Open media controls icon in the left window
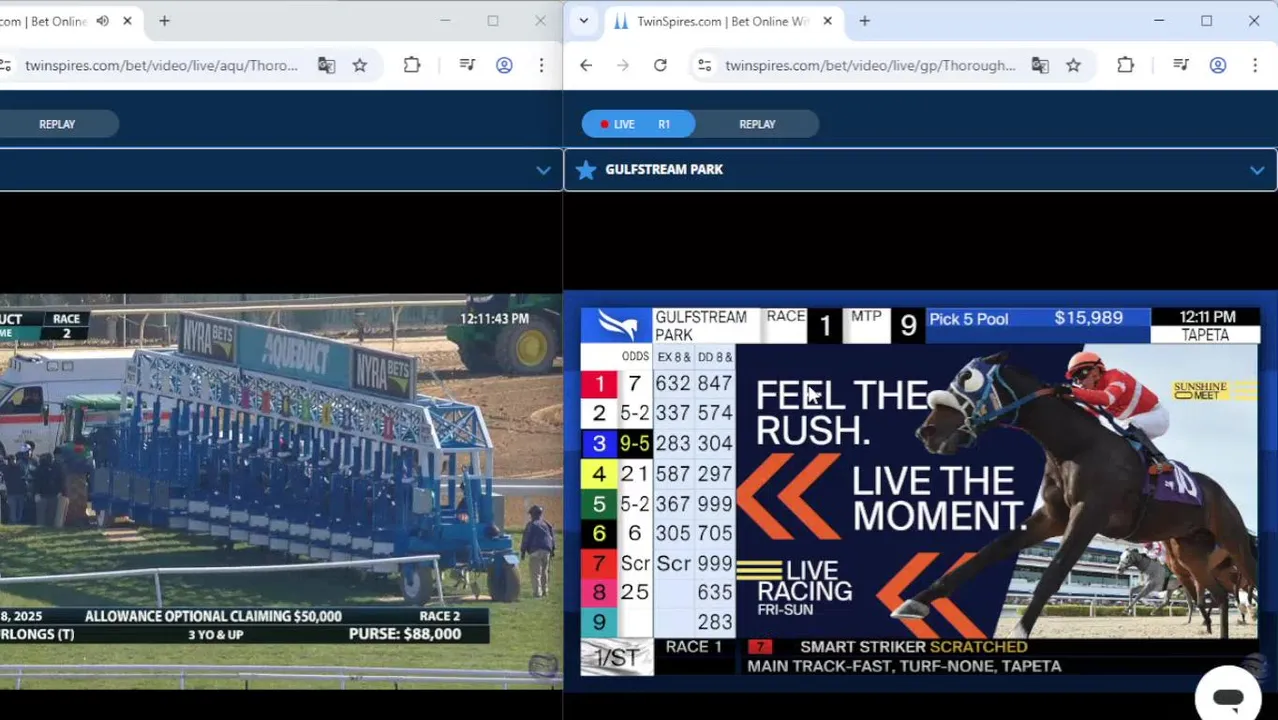This screenshot has width=1278, height=720. click(x=467, y=65)
